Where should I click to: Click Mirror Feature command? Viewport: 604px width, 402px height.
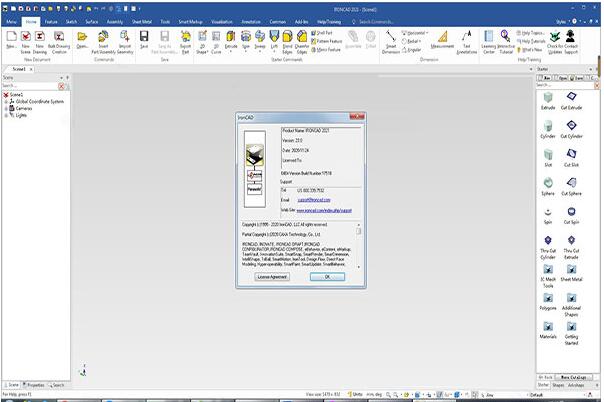[x=326, y=50]
